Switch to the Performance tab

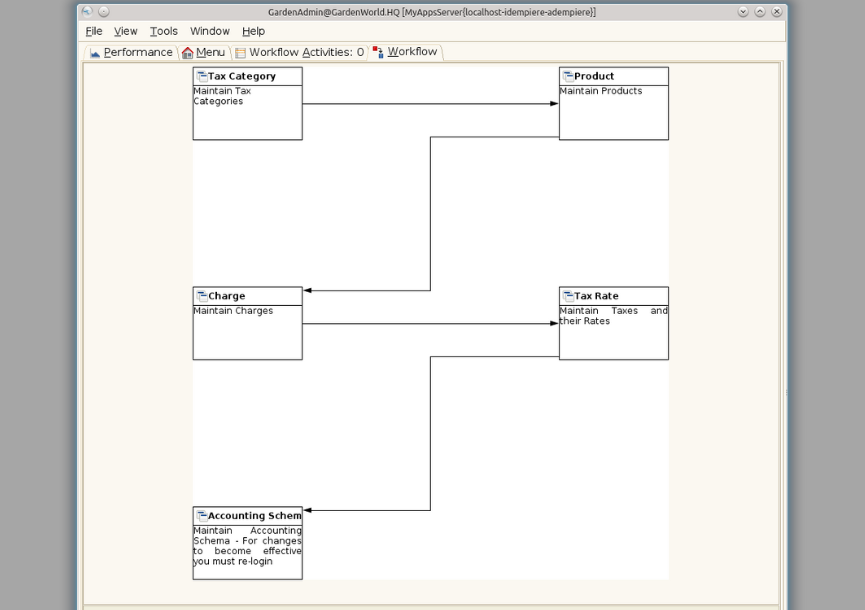coord(131,52)
